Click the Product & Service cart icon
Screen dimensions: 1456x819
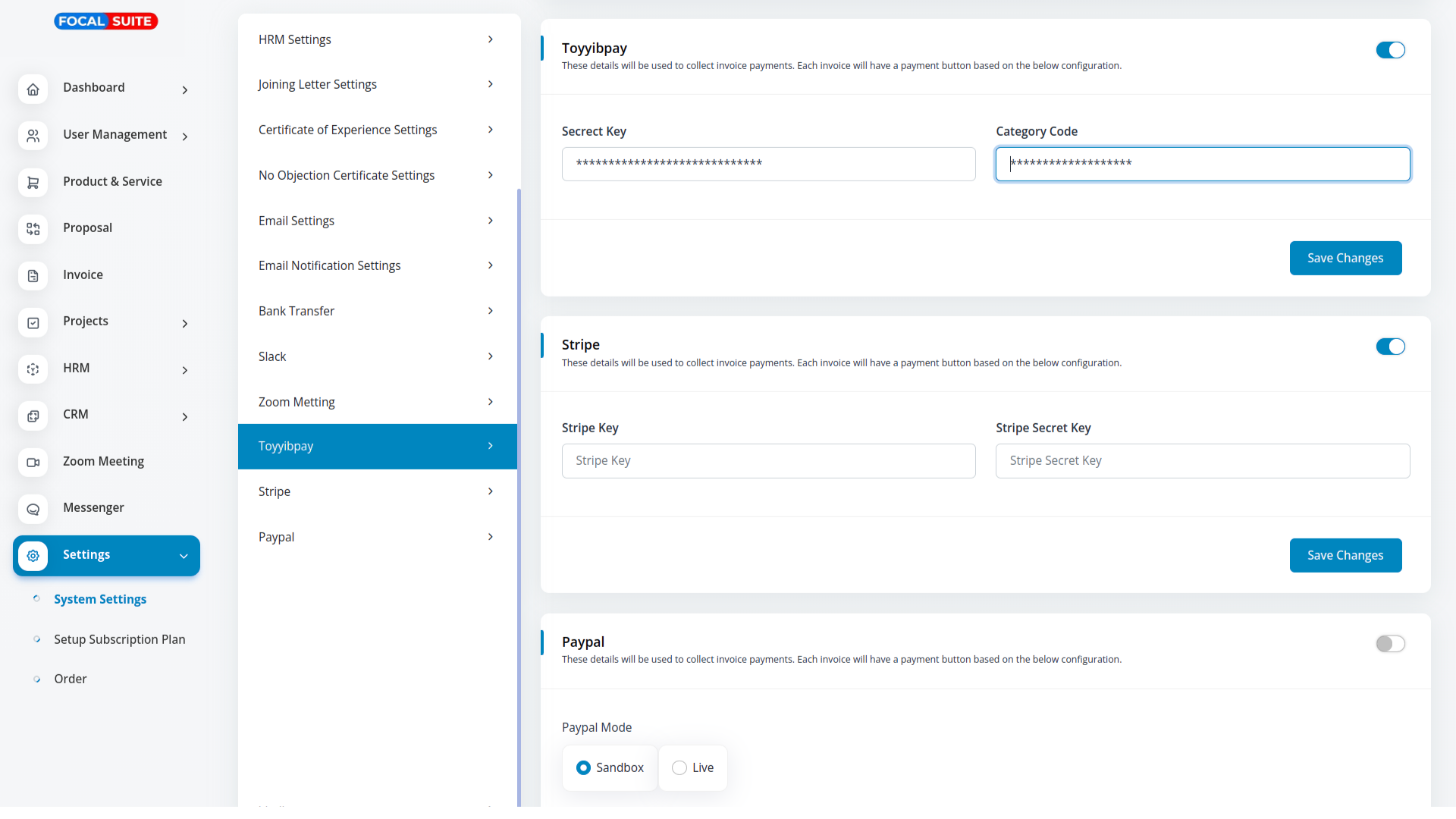33,183
